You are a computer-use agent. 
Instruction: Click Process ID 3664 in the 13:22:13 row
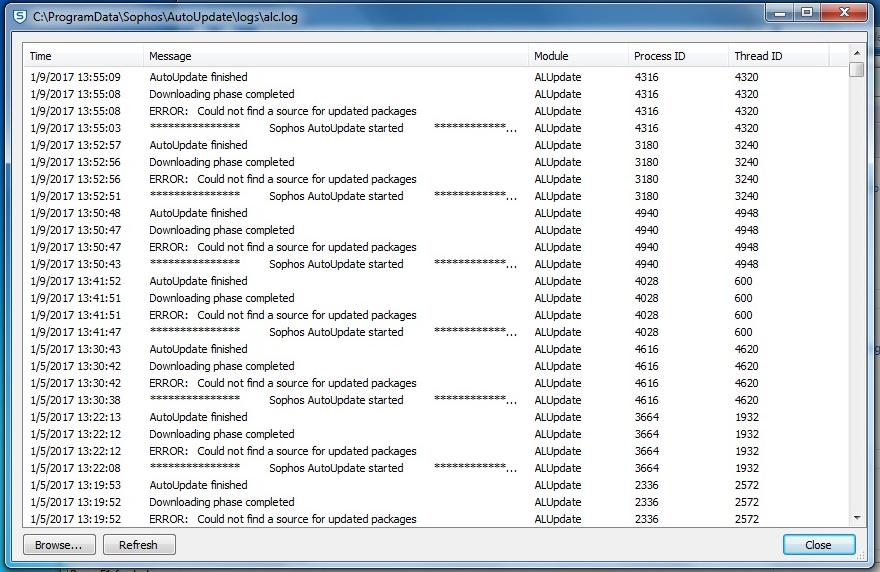[647, 417]
